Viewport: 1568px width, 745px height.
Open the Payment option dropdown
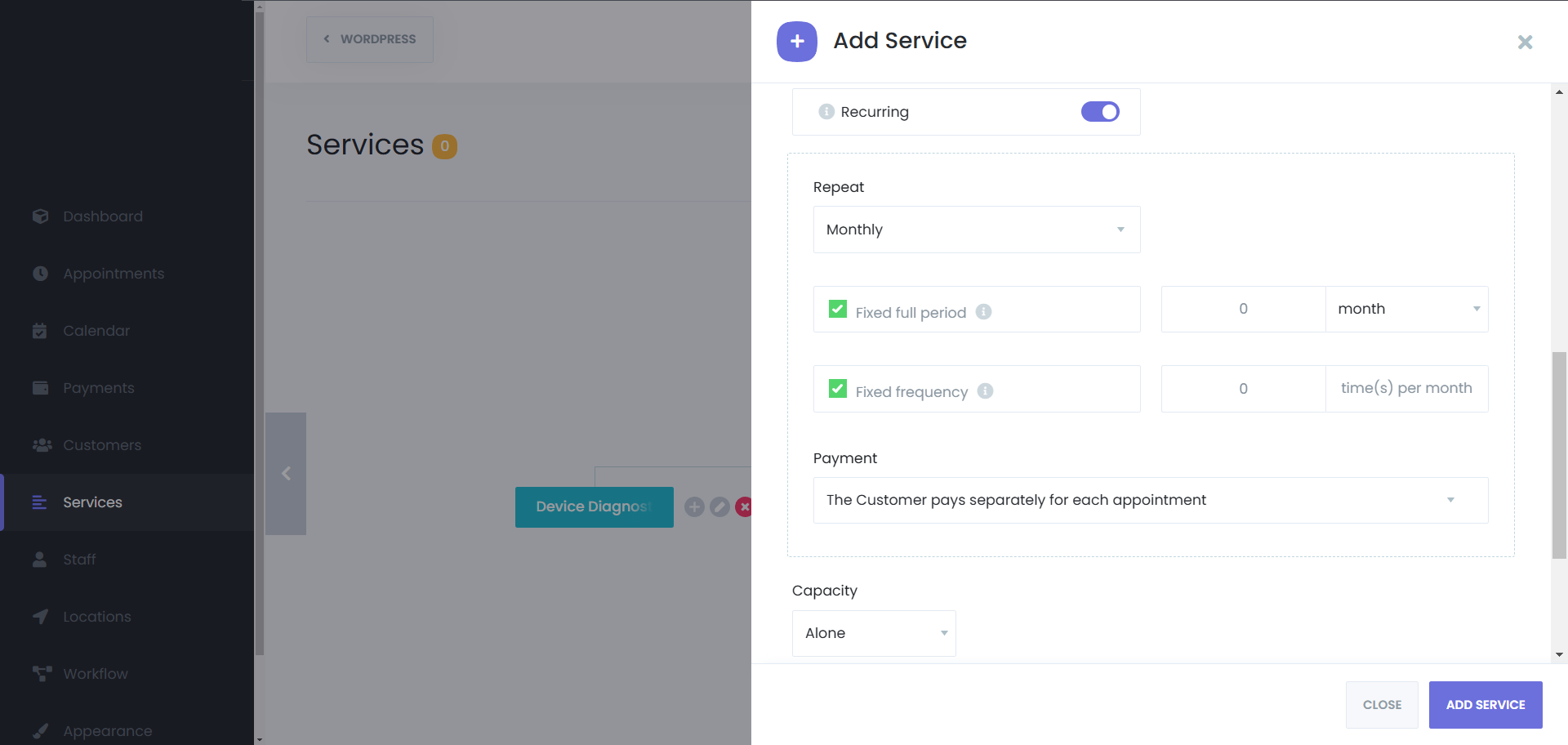pyautogui.click(x=1150, y=500)
